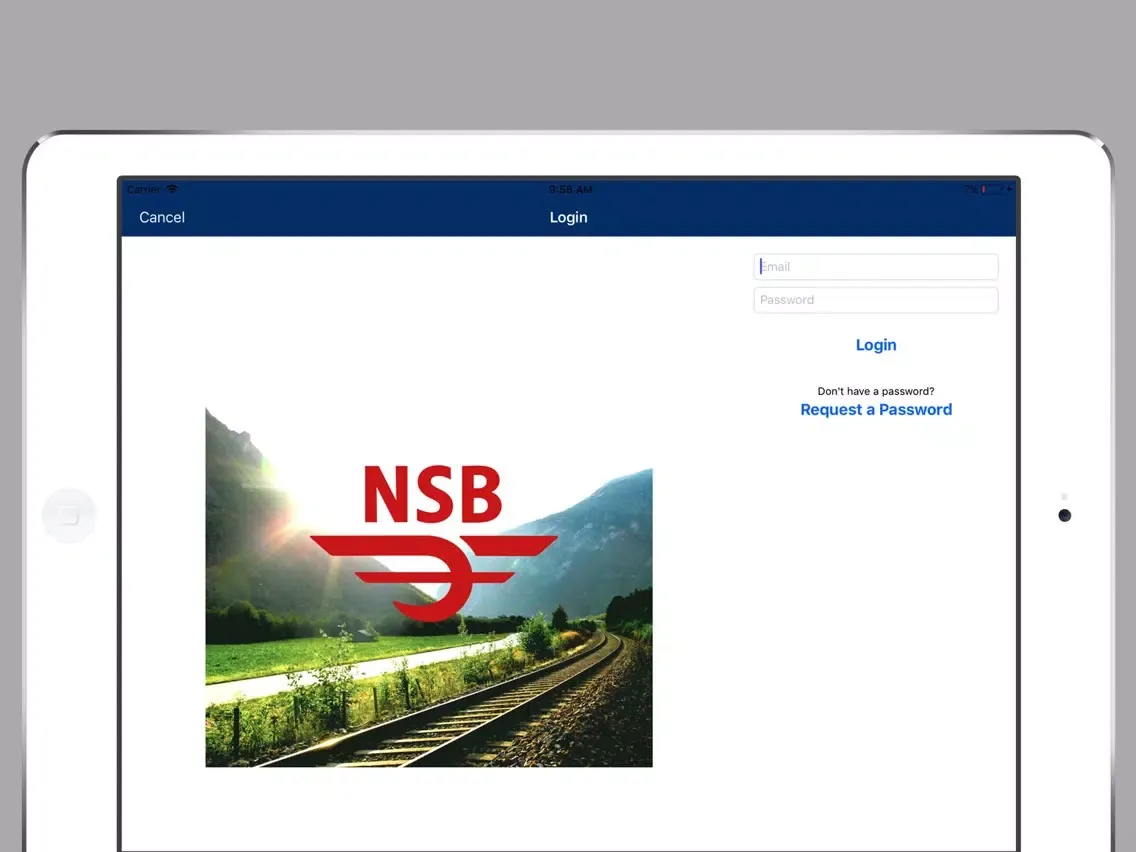Select the Password input field
Viewport: 1136px width, 852px height.
point(876,300)
